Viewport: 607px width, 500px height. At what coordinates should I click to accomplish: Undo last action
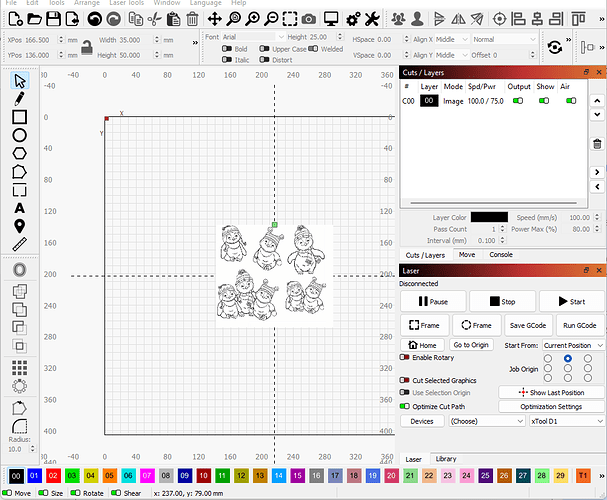(94, 19)
